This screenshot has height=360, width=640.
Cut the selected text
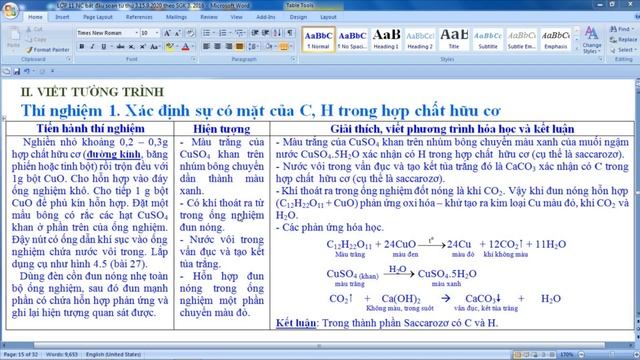pyautogui.click(x=34, y=29)
